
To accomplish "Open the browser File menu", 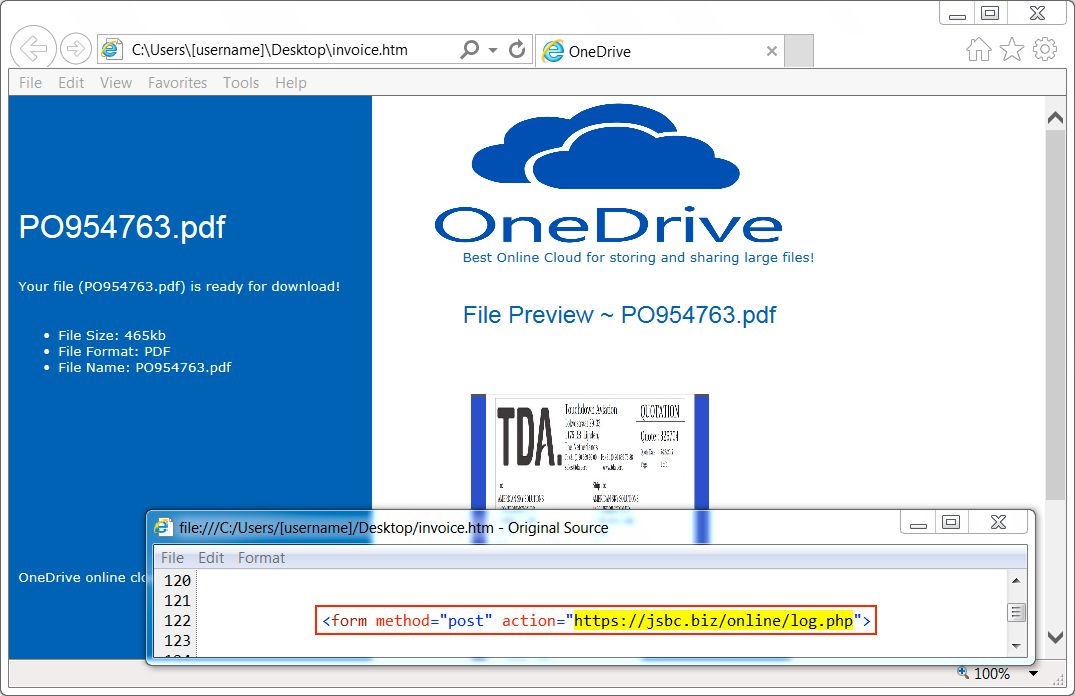I will [30, 83].
